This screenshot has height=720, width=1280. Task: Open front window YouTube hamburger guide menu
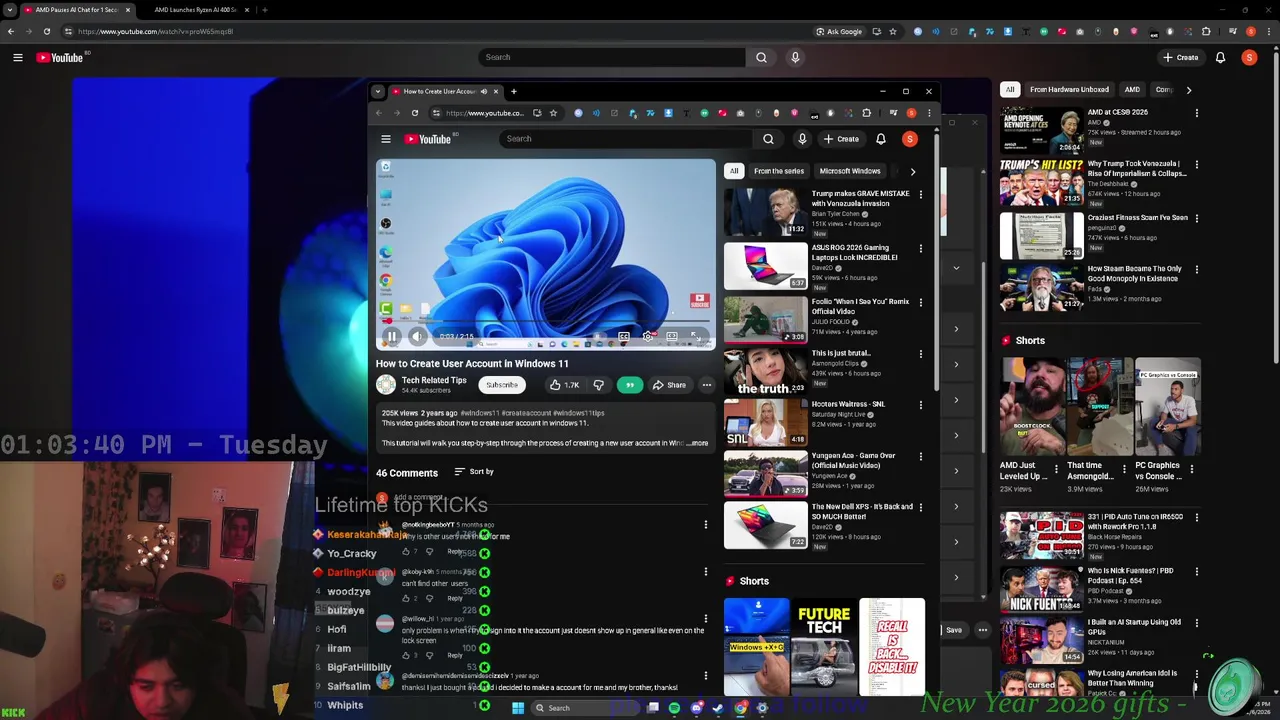(x=385, y=139)
